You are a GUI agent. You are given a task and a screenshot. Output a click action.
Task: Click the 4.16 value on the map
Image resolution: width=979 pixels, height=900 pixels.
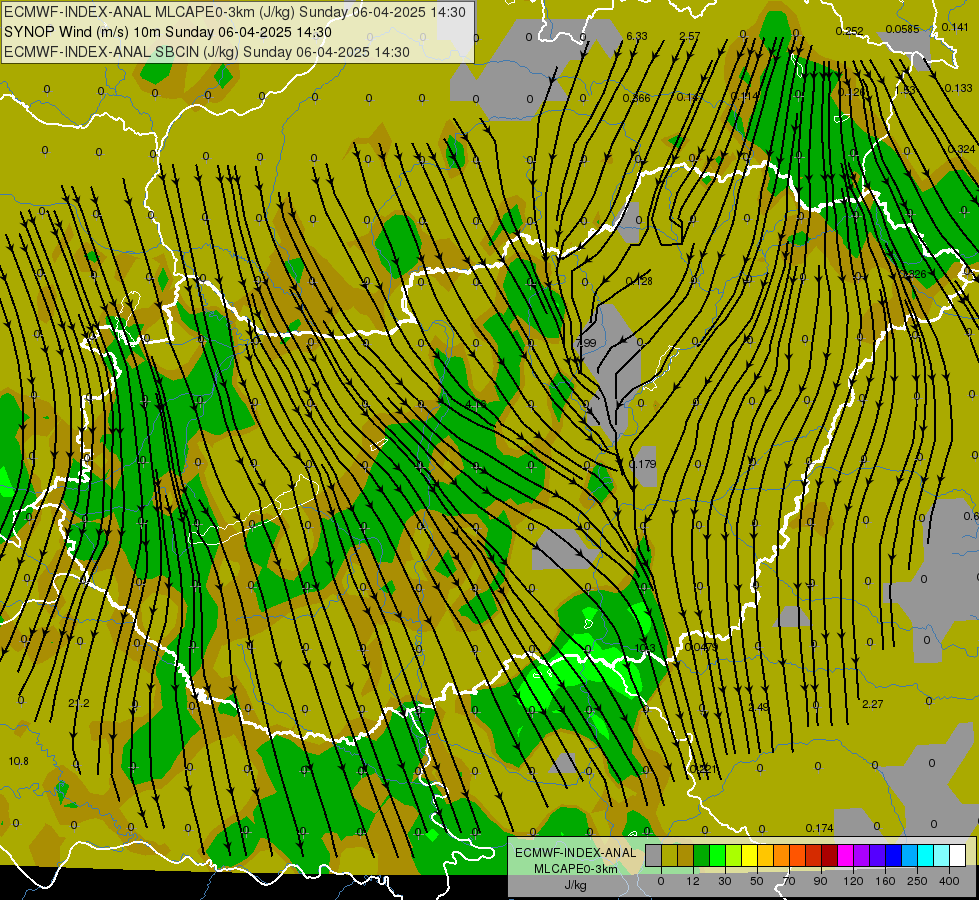476,404
